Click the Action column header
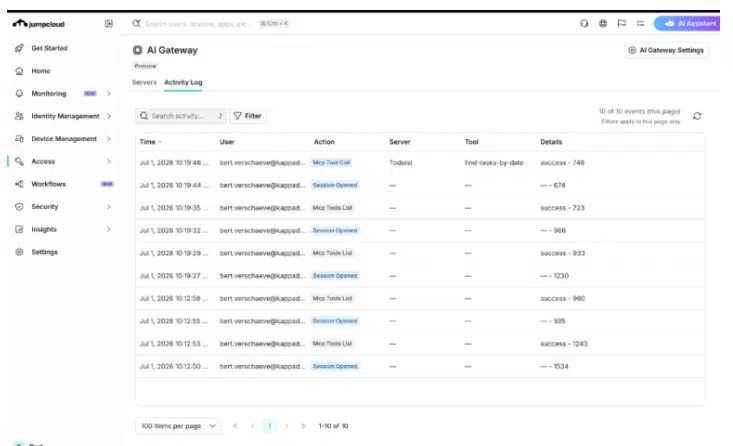 (324, 142)
